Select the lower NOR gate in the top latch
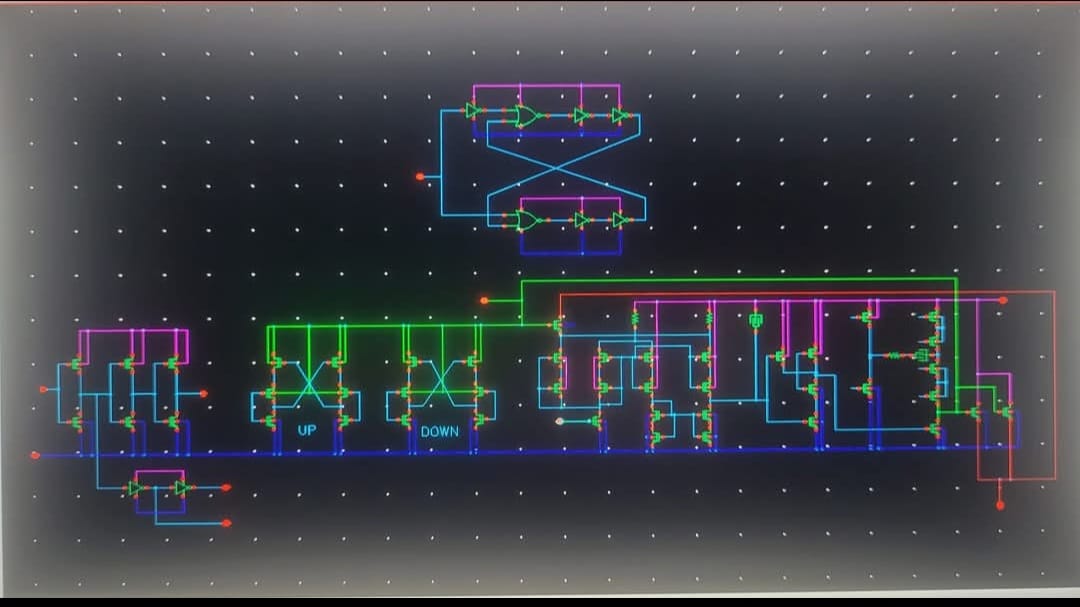 tap(528, 220)
